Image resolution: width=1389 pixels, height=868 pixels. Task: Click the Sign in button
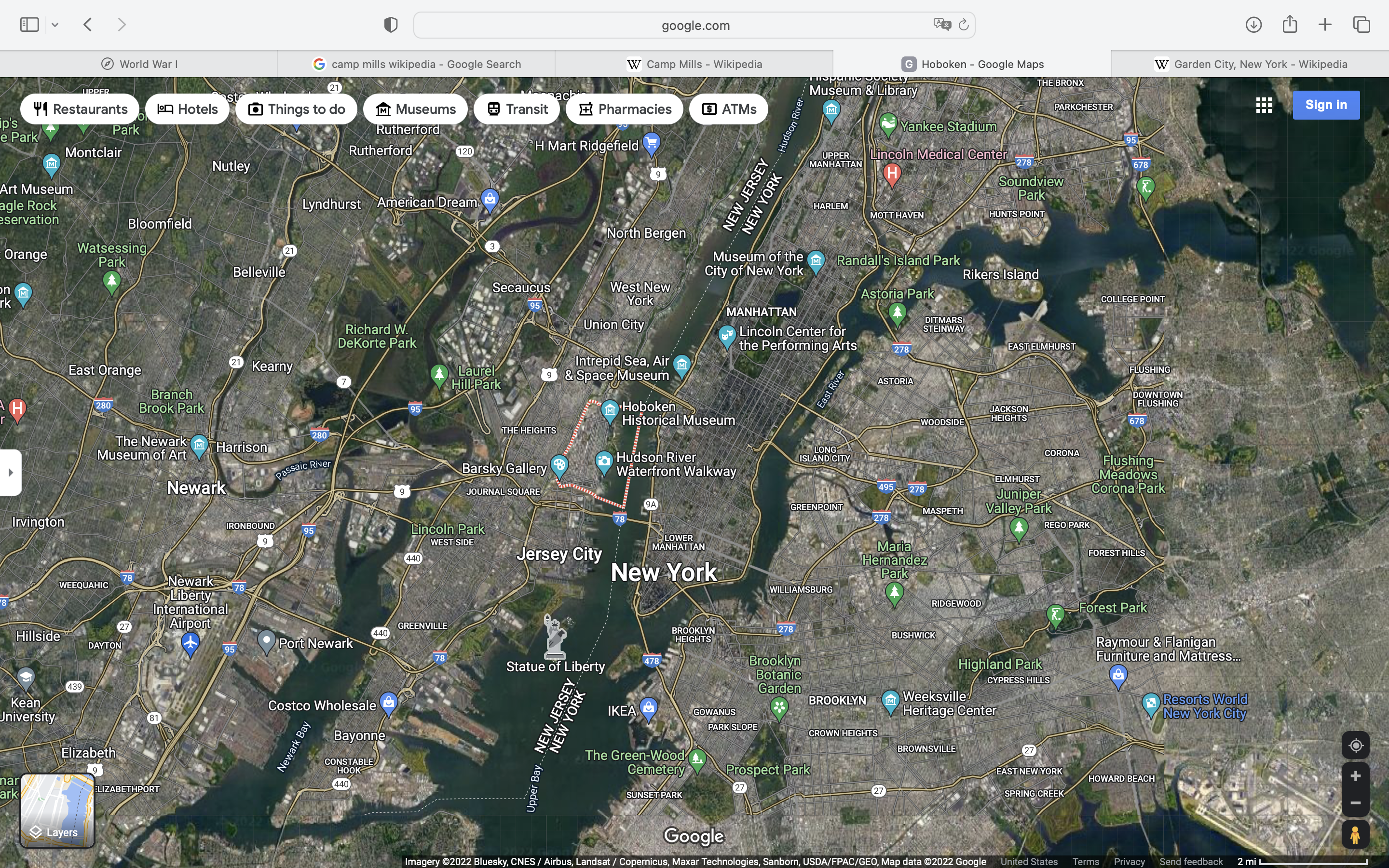[x=1326, y=105]
